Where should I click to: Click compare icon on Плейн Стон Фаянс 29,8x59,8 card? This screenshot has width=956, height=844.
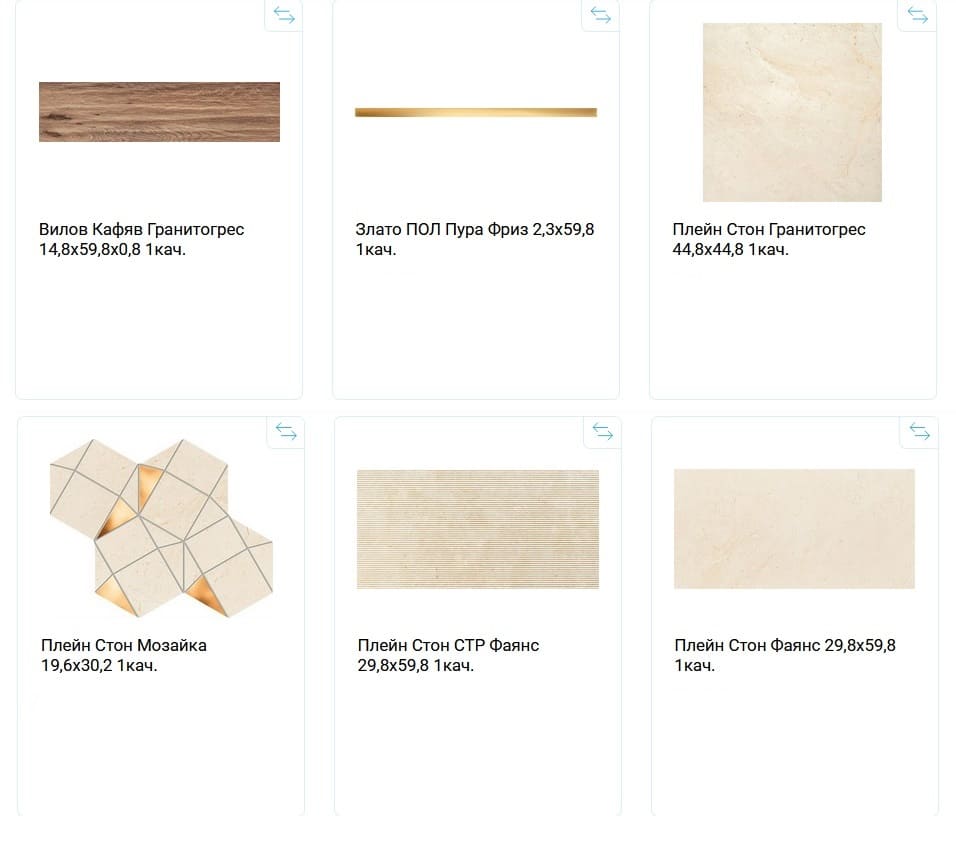pyautogui.click(x=919, y=432)
